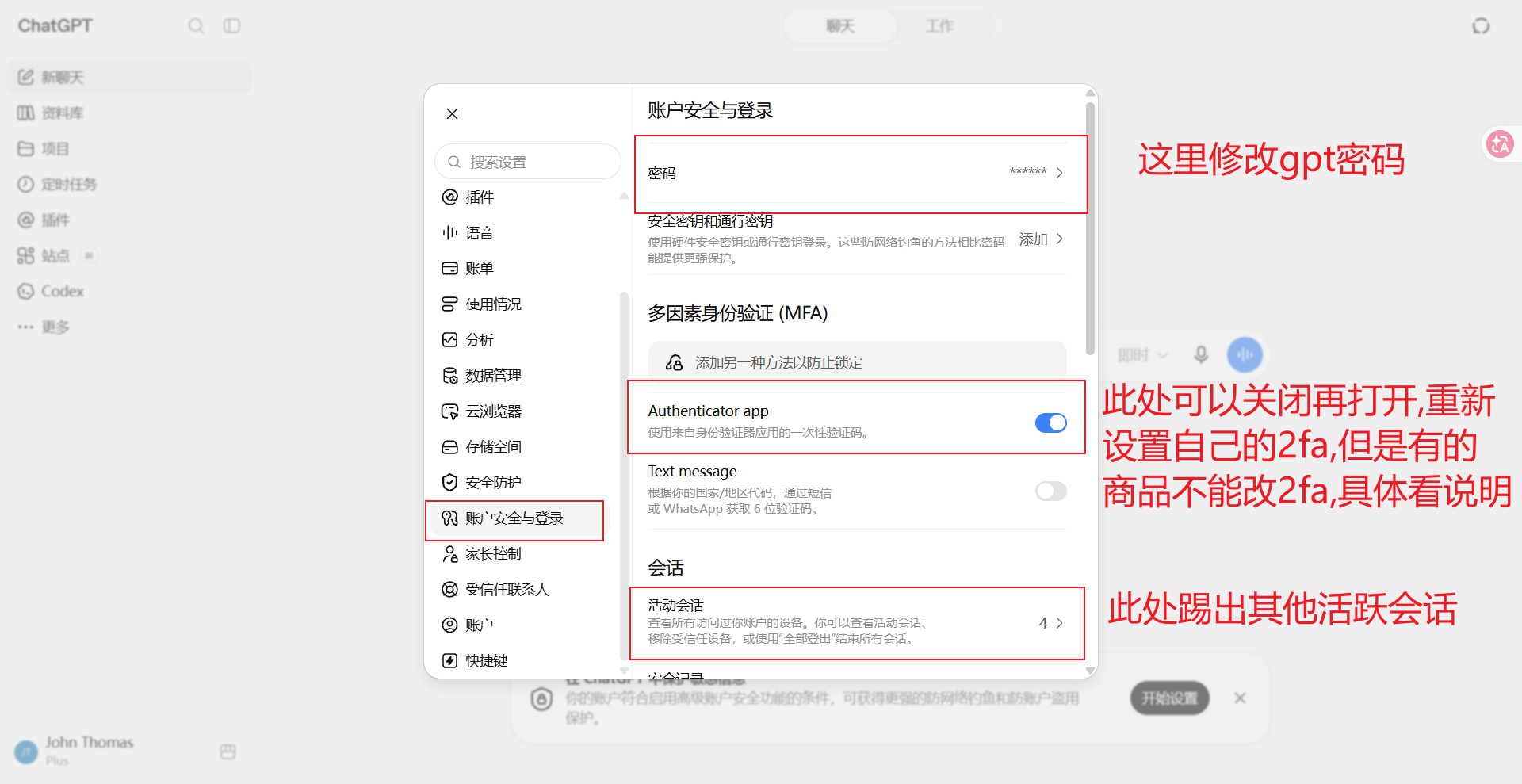Click the 存储空间 drive icon
Screen dimensions: 1522x784
click(449, 447)
